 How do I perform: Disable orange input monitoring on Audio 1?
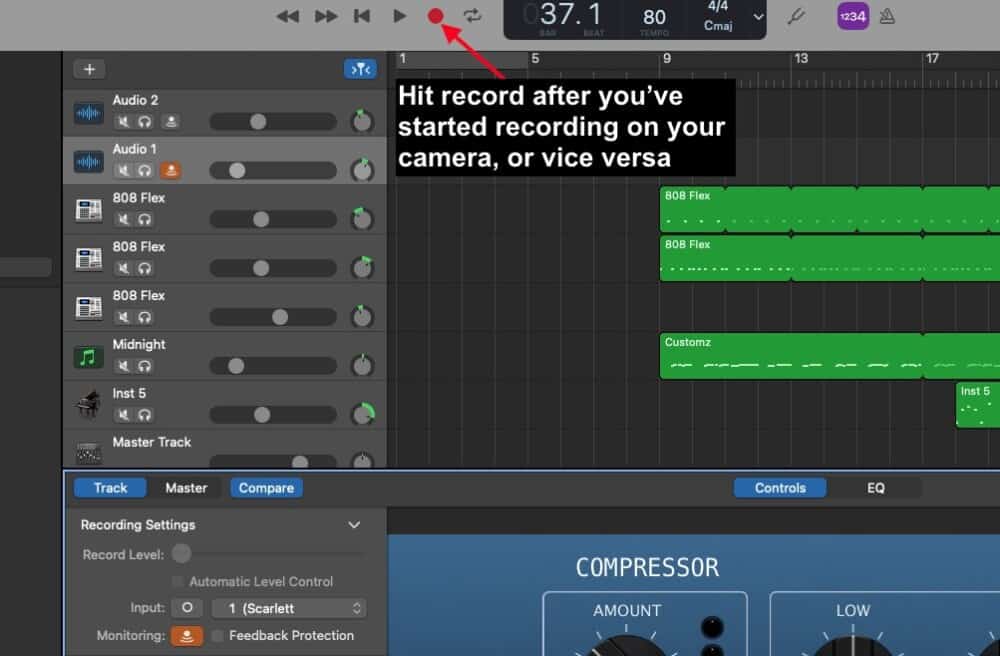tap(170, 170)
